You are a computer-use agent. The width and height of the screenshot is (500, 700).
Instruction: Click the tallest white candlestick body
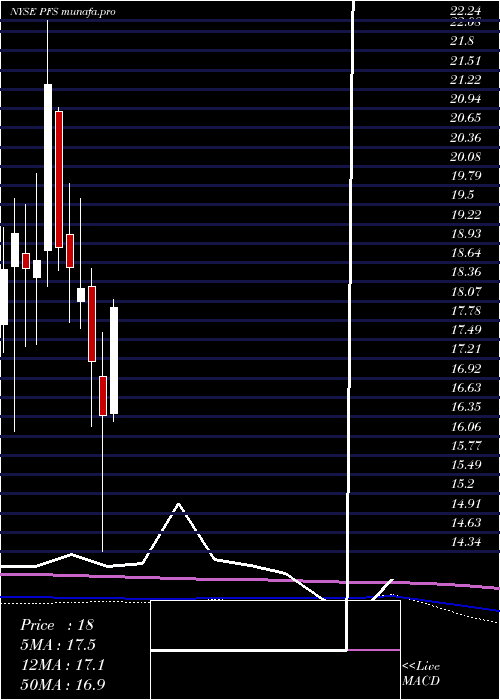point(48,167)
